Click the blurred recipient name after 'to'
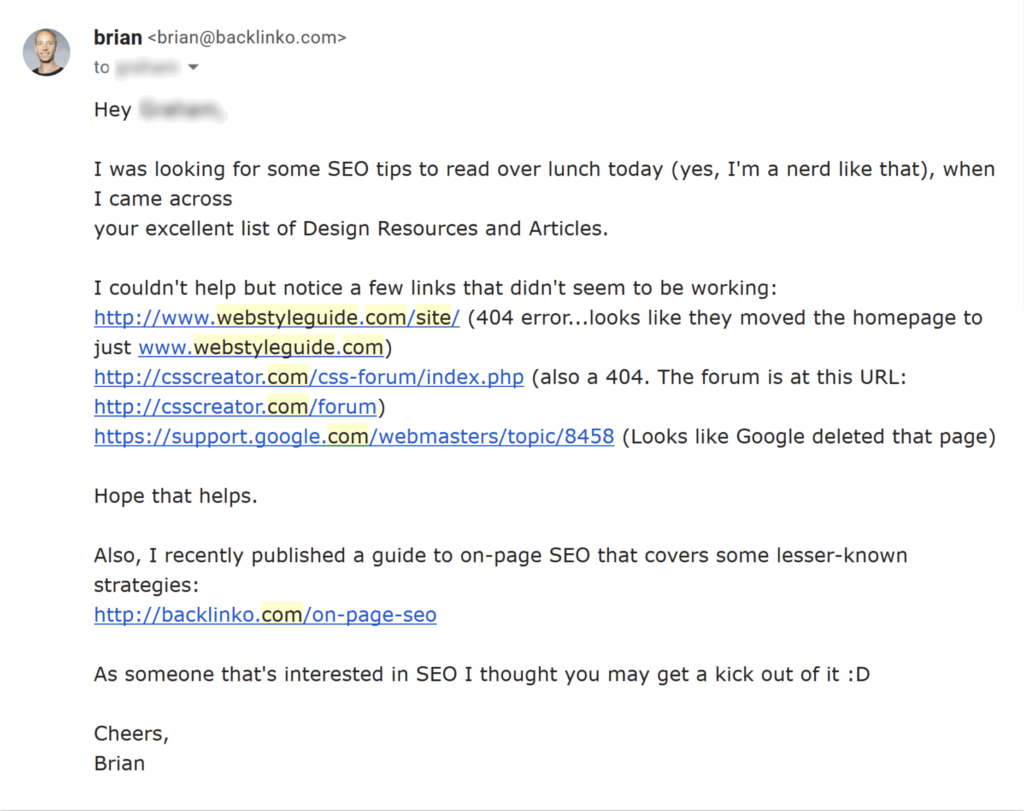 148,68
